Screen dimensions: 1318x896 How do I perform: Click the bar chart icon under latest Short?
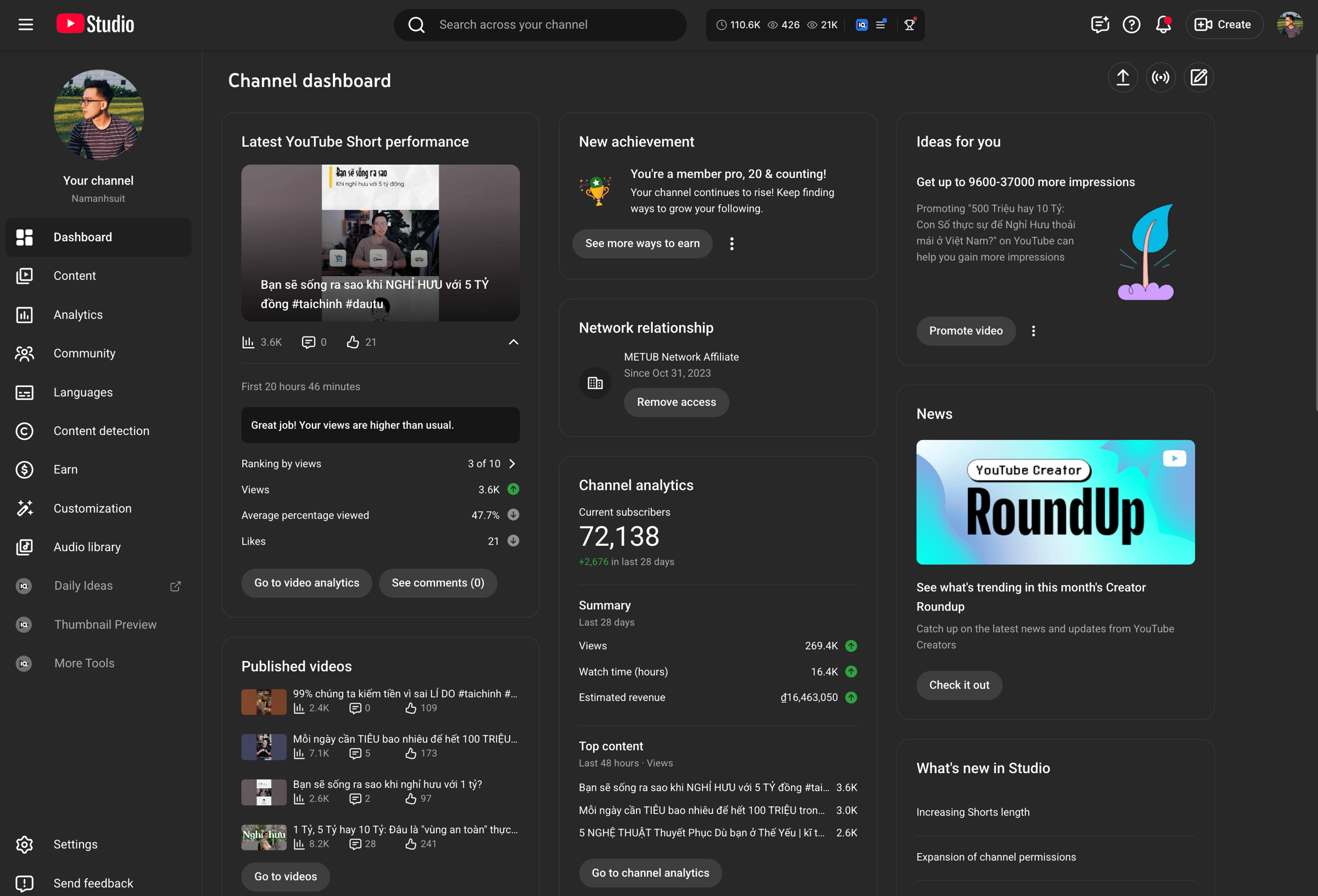248,342
